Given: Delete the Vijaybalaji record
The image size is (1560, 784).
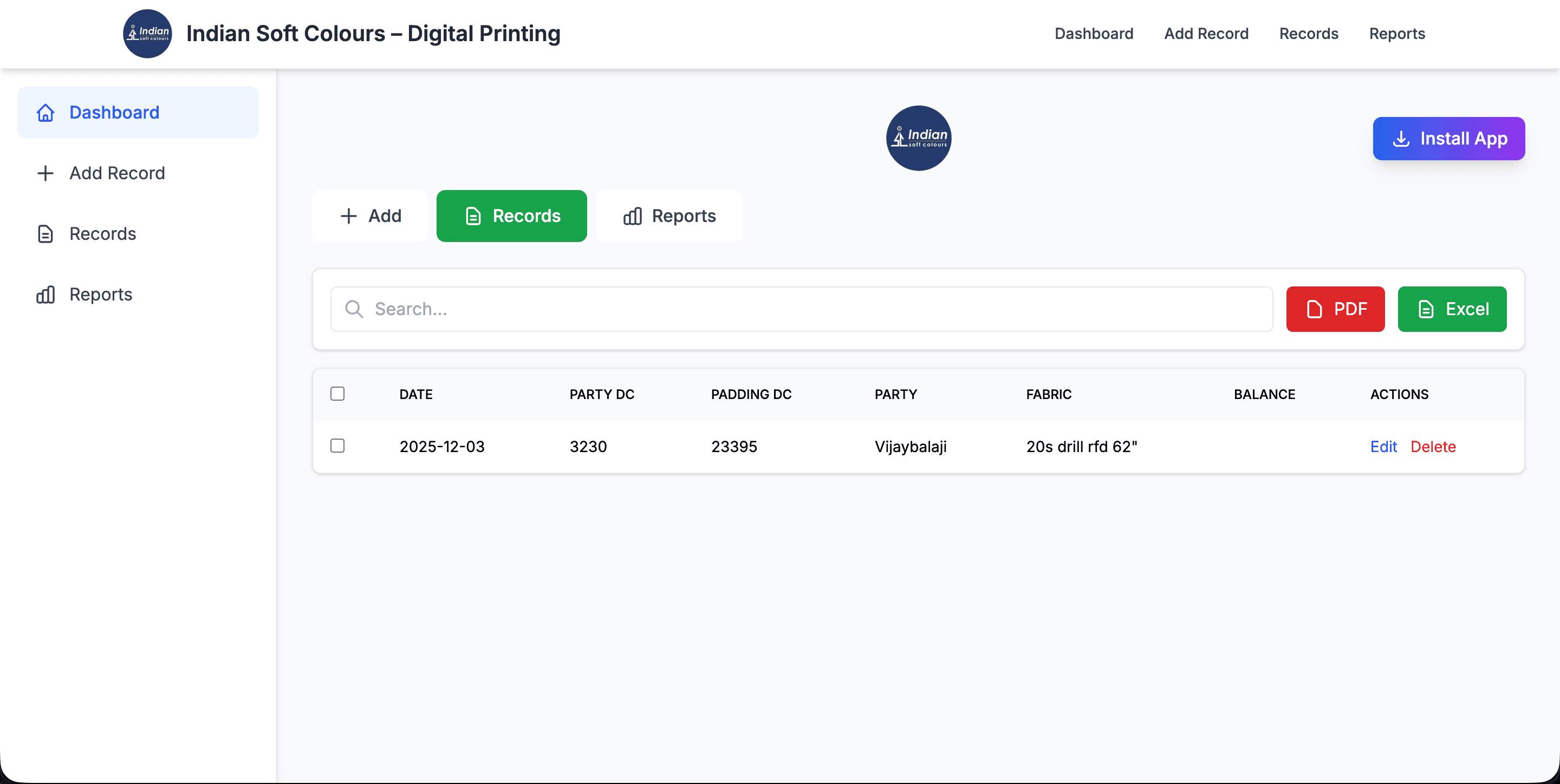Looking at the screenshot, I should [1433, 446].
